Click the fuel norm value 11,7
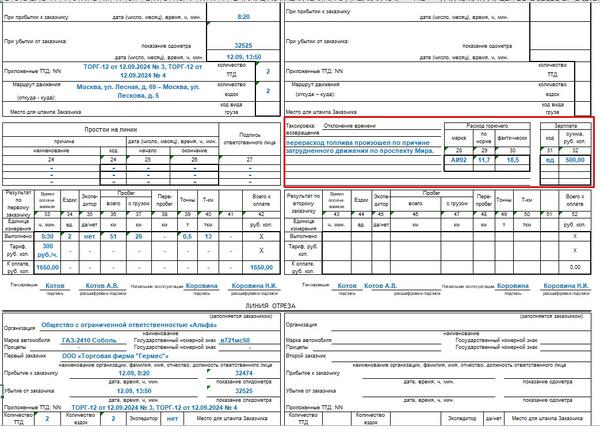This screenshot has width=600, height=438. click(485, 159)
